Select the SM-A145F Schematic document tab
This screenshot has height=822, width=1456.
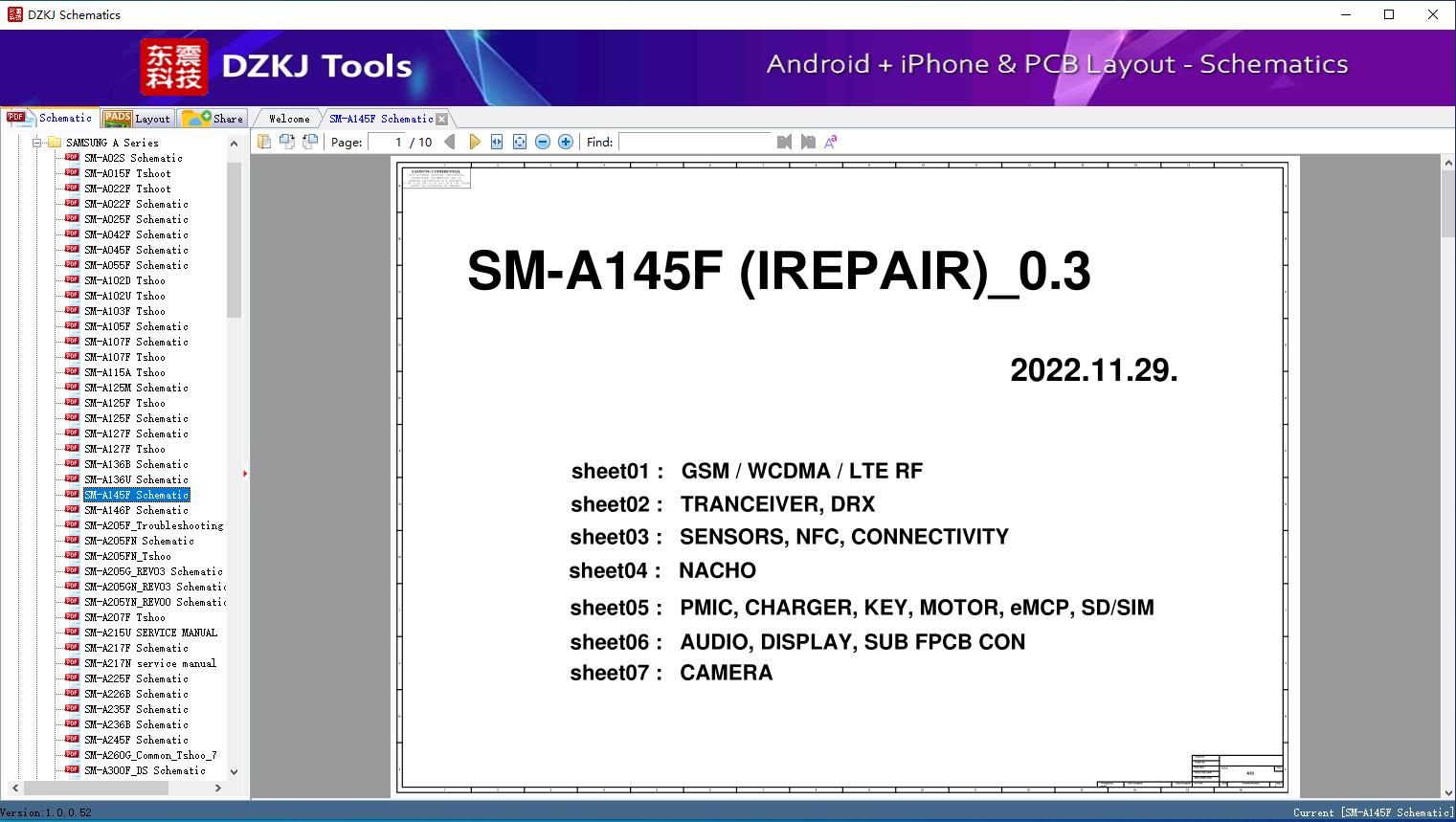pyautogui.click(x=381, y=119)
